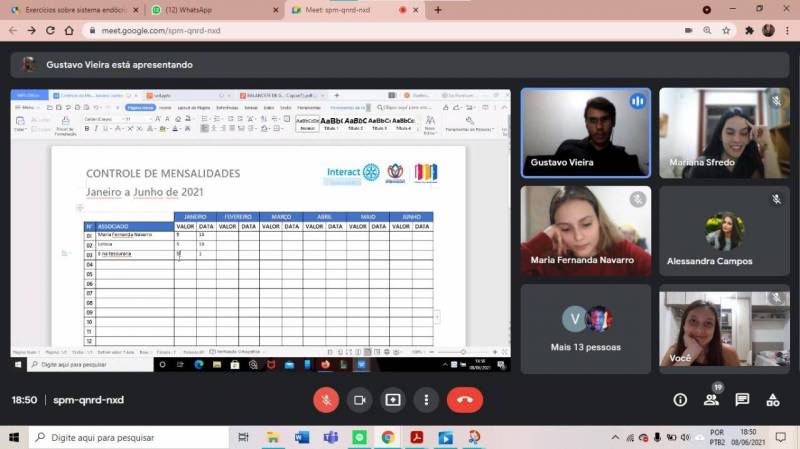Click the taskbar clock showing 18:50
This screenshot has height=449, width=800.
click(x=748, y=437)
